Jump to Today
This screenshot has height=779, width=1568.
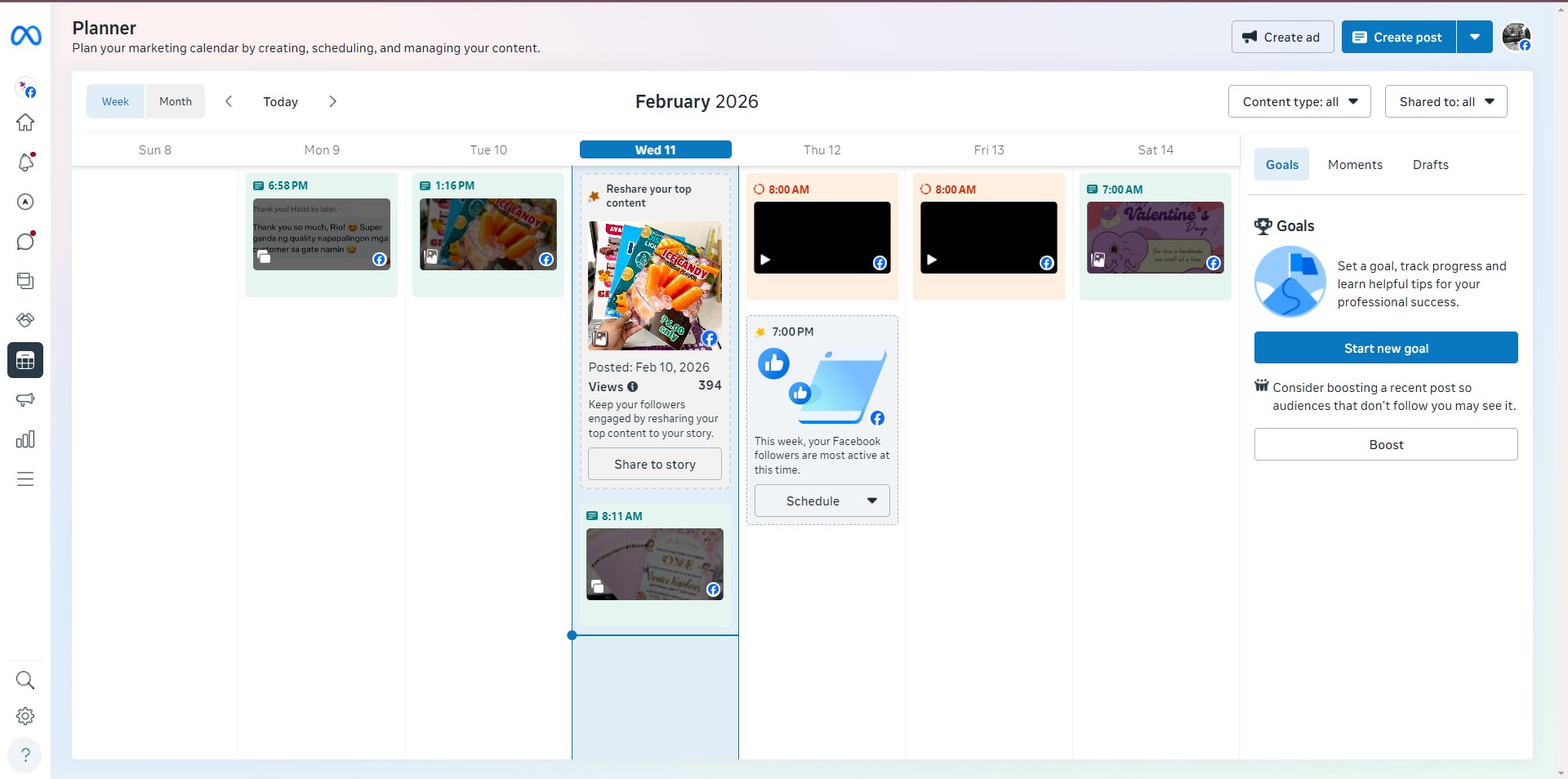point(280,101)
